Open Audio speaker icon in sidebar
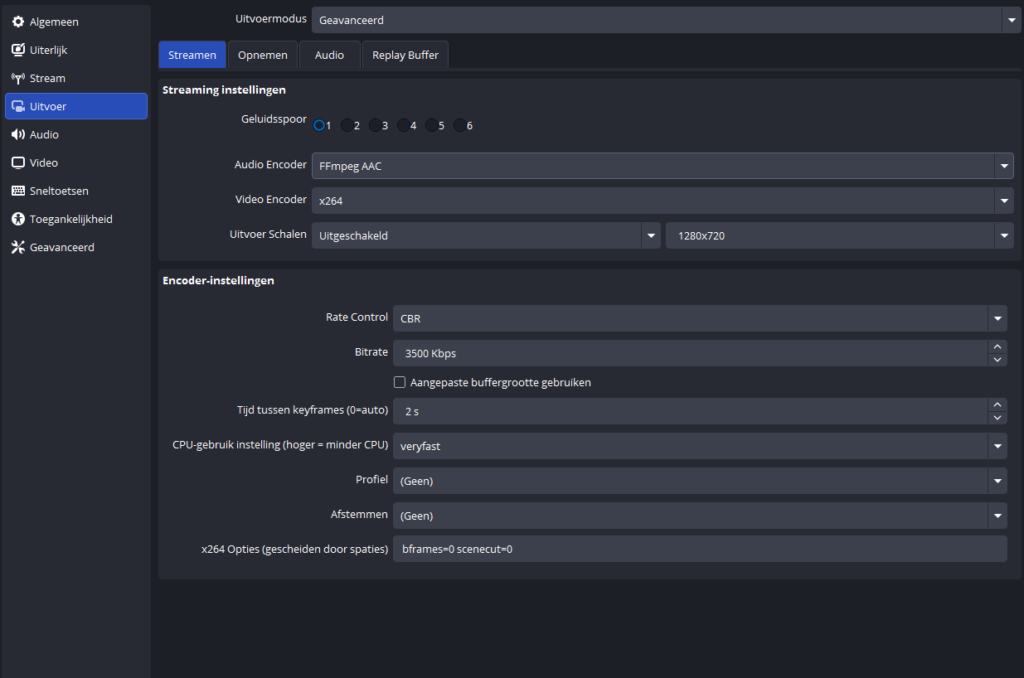This screenshot has width=1024, height=678. click(x=18, y=134)
